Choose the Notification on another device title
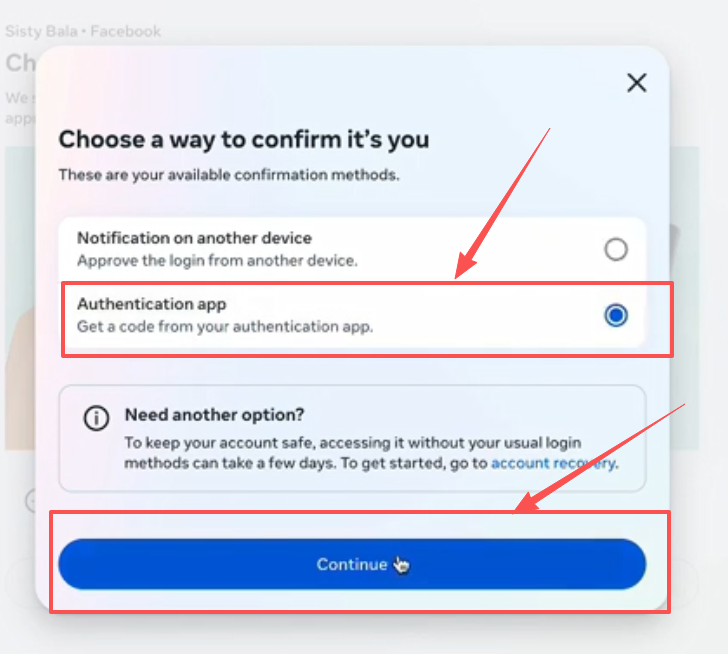 point(194,238)
